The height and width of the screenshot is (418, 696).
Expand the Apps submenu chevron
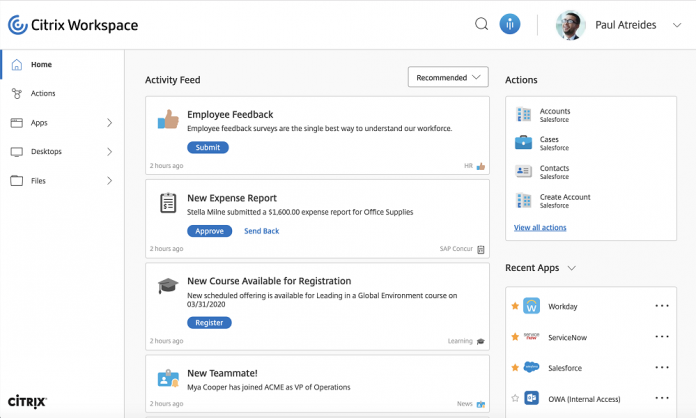click(109, 122)
